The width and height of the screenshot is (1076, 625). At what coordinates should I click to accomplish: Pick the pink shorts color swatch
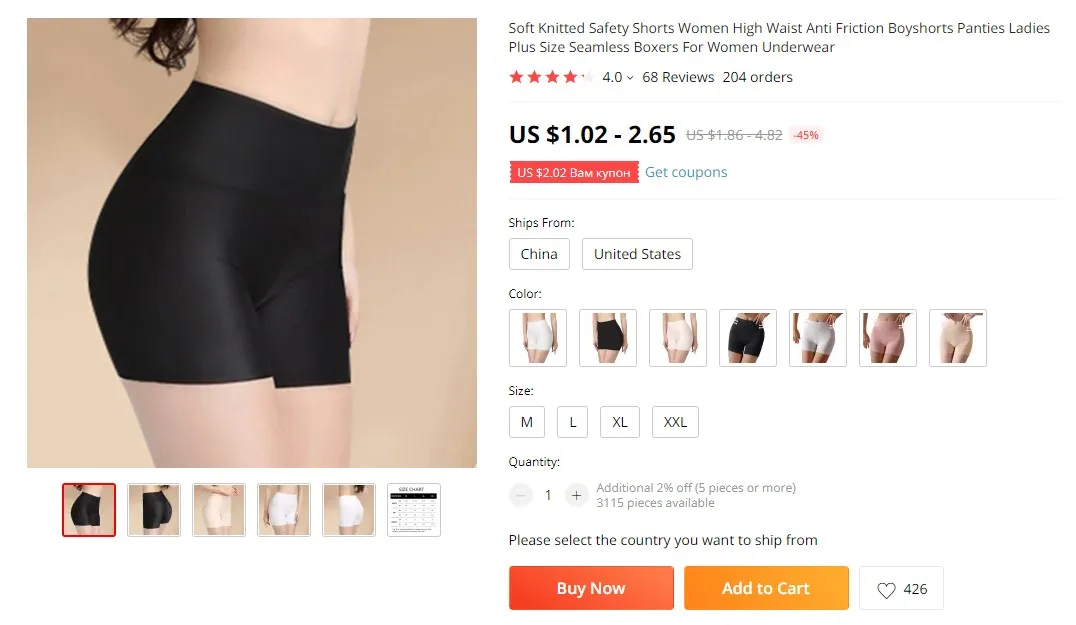[x=888, y=338]
